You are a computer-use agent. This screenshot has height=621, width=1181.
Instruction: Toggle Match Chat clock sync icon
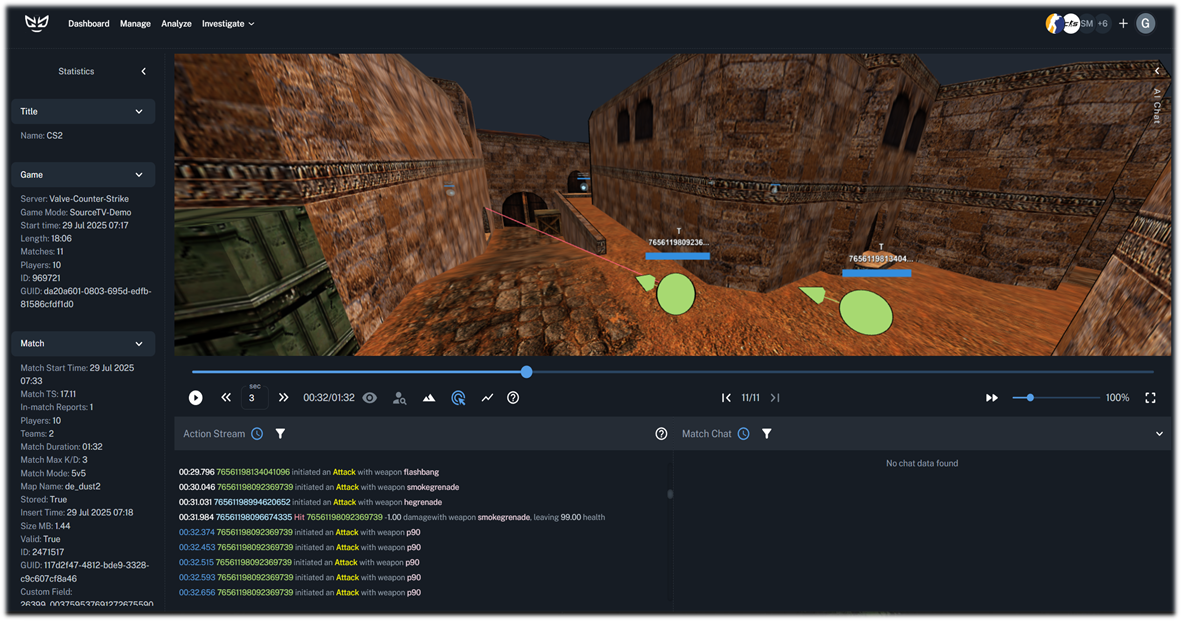743,434
